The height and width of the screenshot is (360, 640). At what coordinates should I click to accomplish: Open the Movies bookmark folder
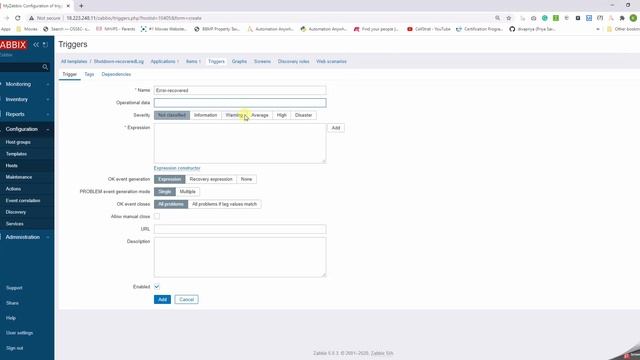coord(27,29)
